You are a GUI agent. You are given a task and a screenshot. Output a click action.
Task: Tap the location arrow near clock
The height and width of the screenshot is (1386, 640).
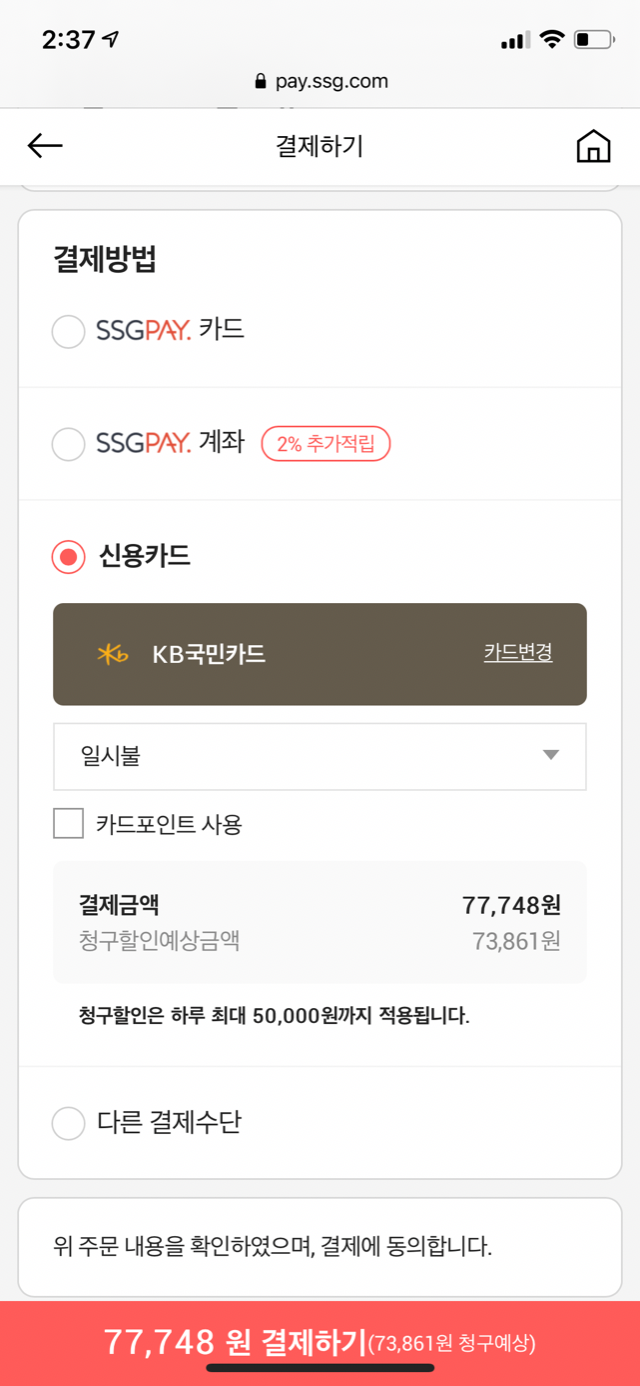[x=111, y=40]
